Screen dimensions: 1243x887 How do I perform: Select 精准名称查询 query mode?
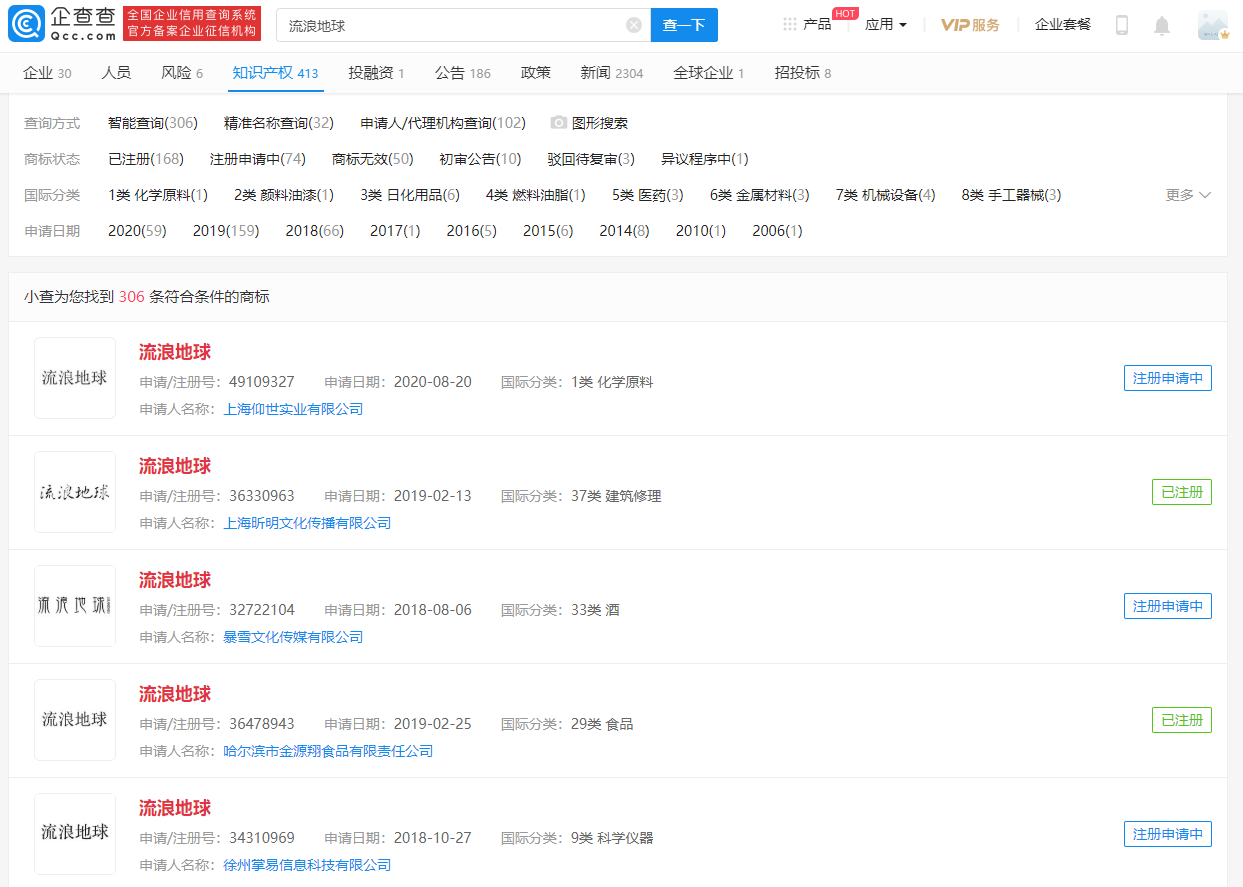point(279,123)
